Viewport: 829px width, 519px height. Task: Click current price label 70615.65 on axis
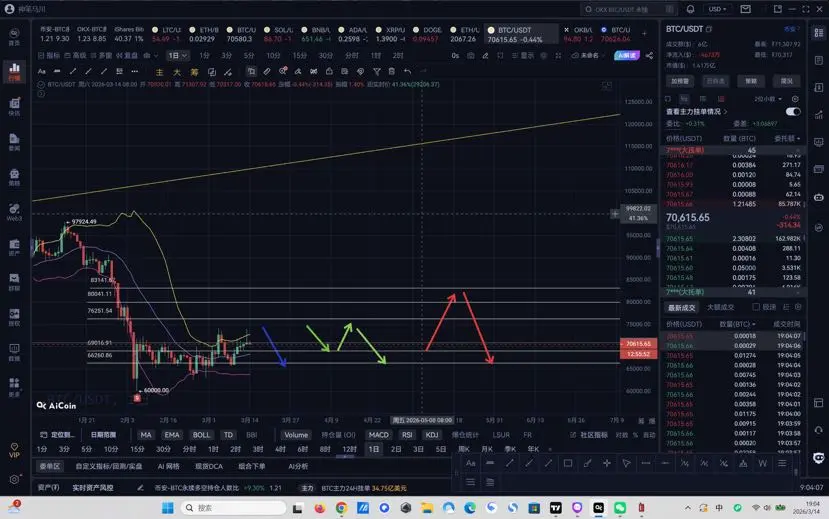(638, 344)
